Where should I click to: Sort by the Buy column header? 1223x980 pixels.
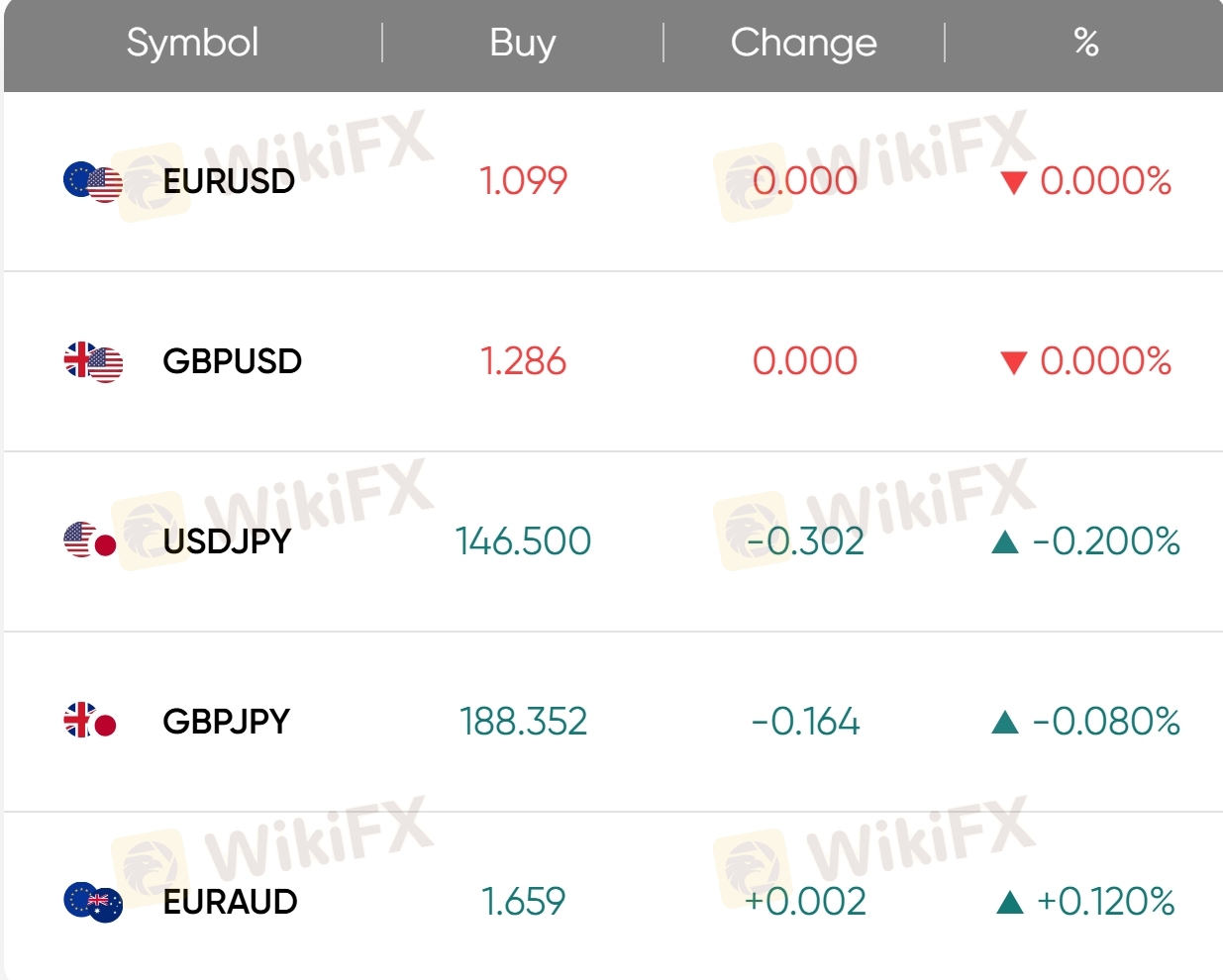pyautogui.click(x=523, y=44)
